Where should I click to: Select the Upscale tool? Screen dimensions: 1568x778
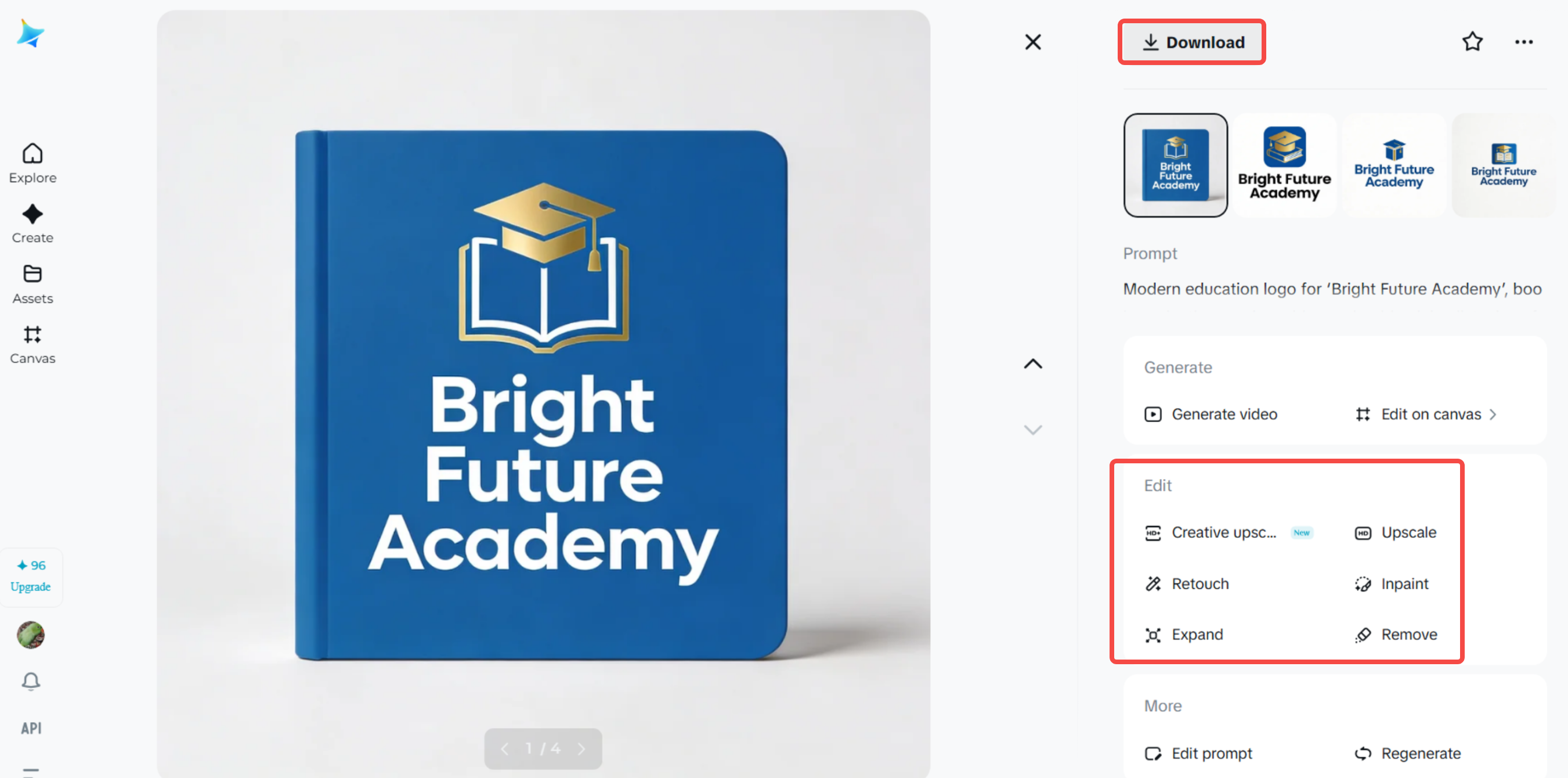point(1409,532)
